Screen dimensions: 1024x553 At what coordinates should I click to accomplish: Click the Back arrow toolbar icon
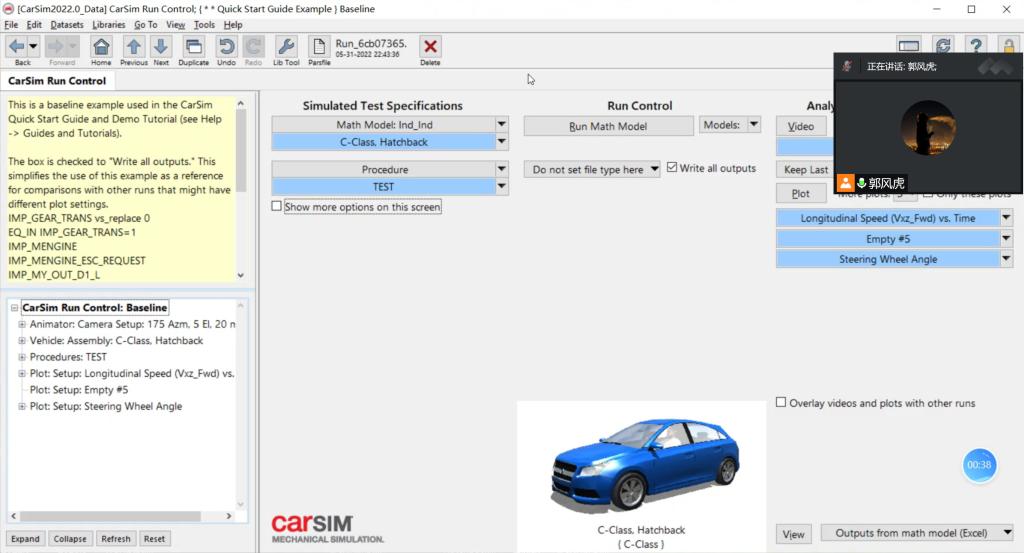coord(17,46)
